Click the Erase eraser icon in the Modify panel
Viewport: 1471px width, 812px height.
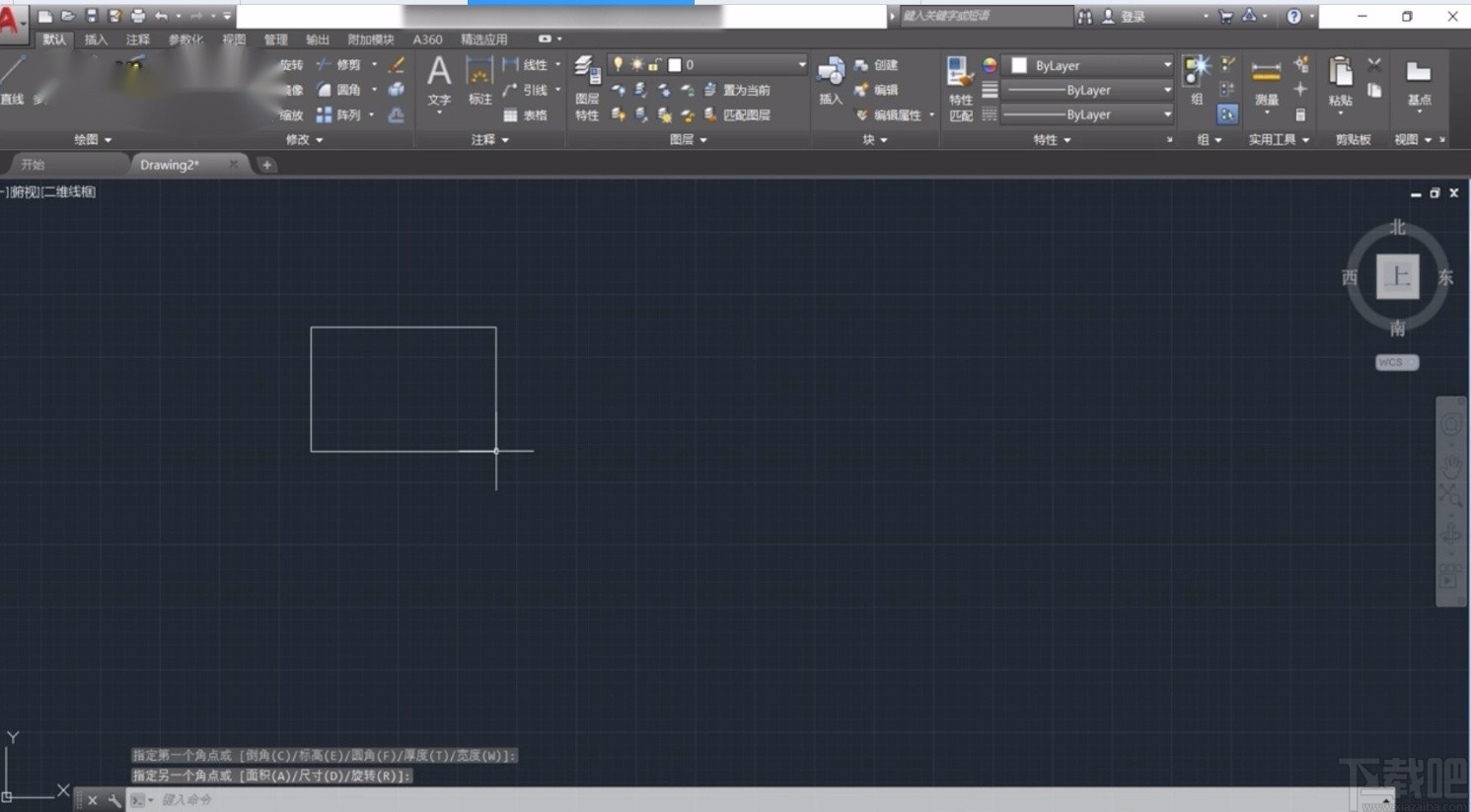397,65
